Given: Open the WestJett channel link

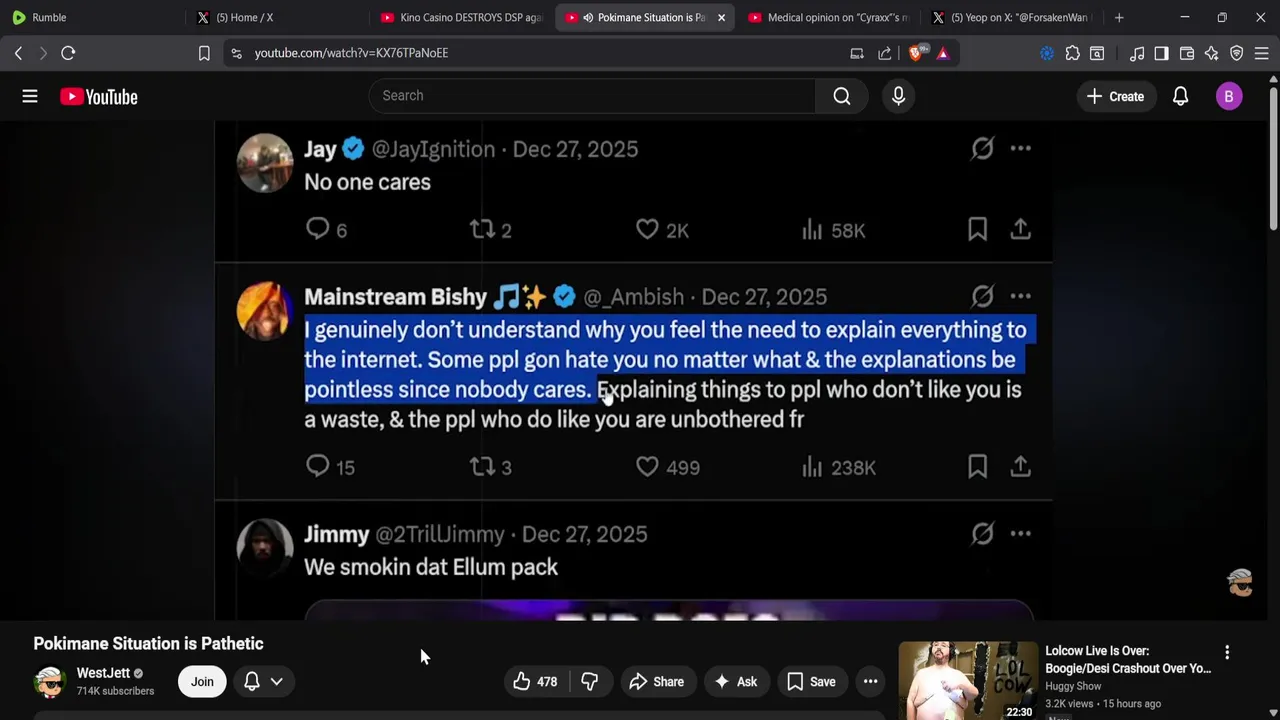Looking at the screenshot, I should pyautogui.click(x=103, y=673).
